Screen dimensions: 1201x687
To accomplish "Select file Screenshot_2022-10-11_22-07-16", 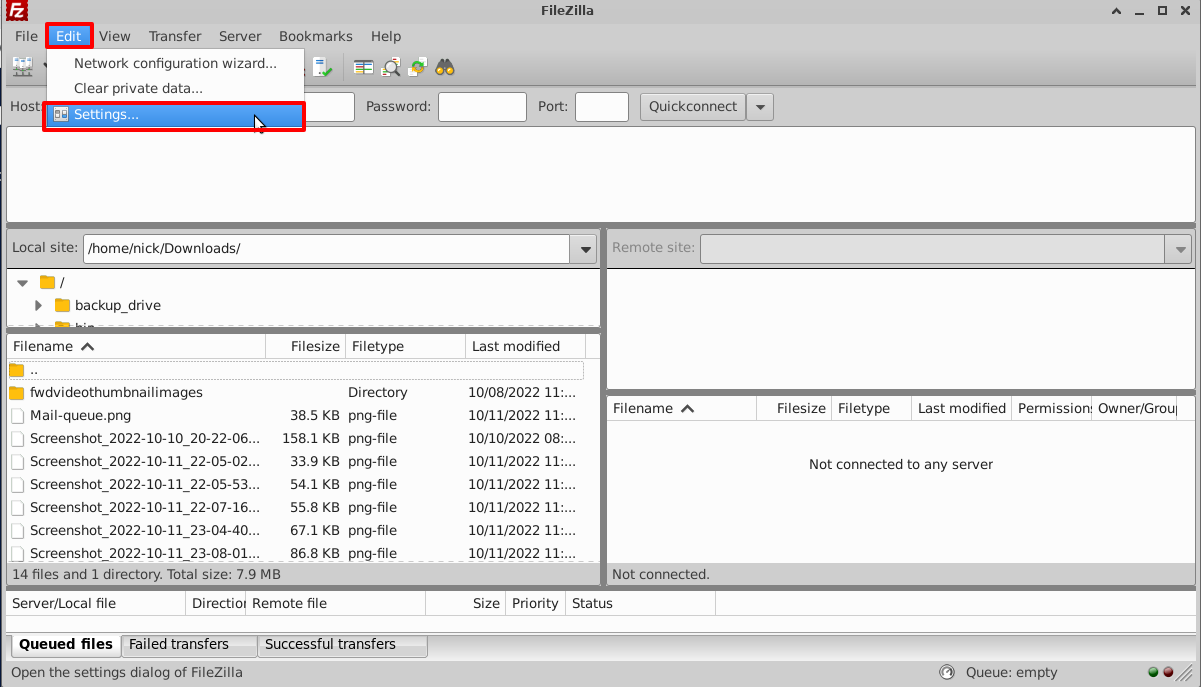I will pyautogui.click(x=144, y=508).
